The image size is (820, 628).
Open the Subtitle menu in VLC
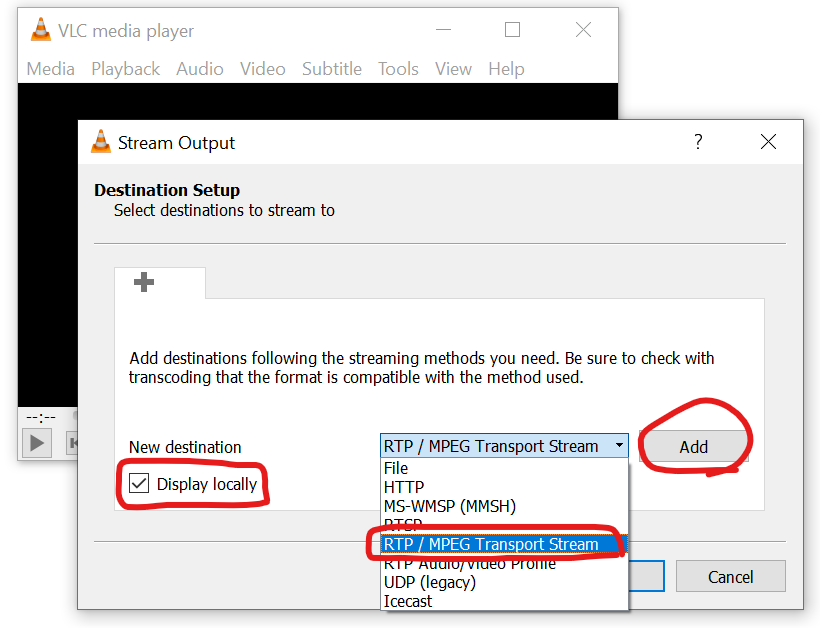tap(332, 68)
